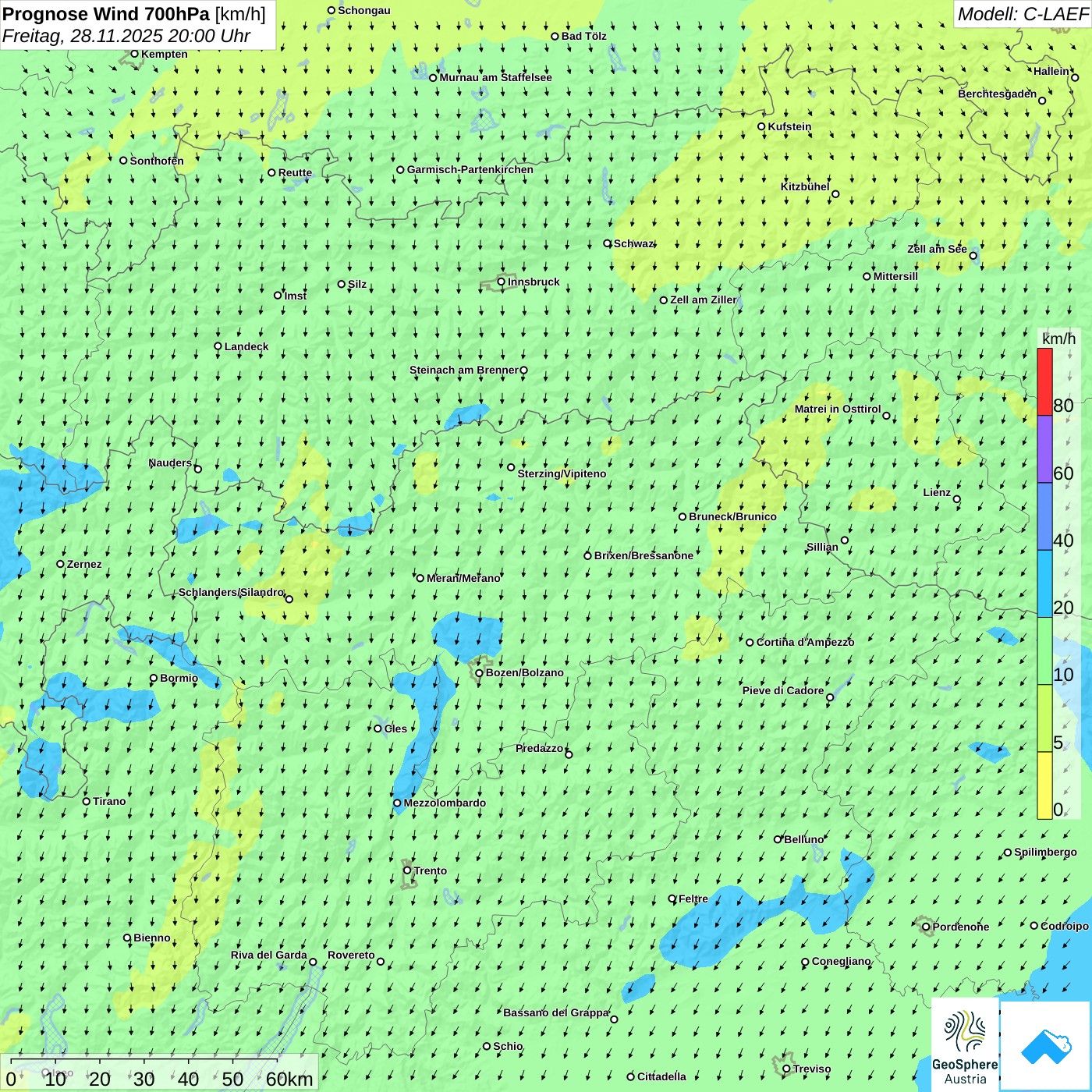Click the km/h legend unit label
Image resolution: width=1092 pixels, height=1092 pixels.
coord(1058,339)
